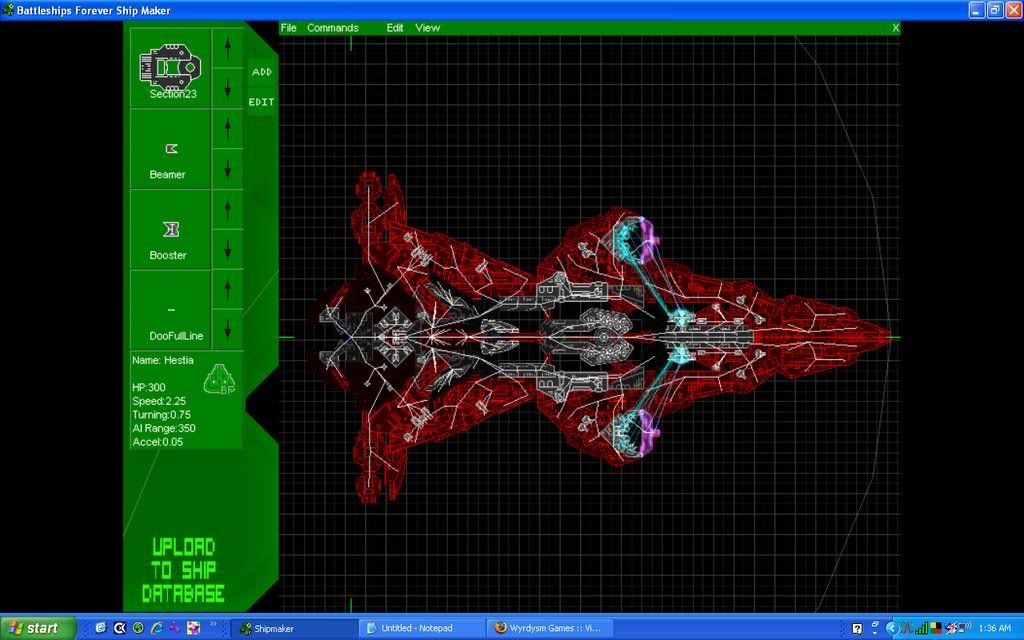Select the Beamer weapon icon

tap(171, 149)
